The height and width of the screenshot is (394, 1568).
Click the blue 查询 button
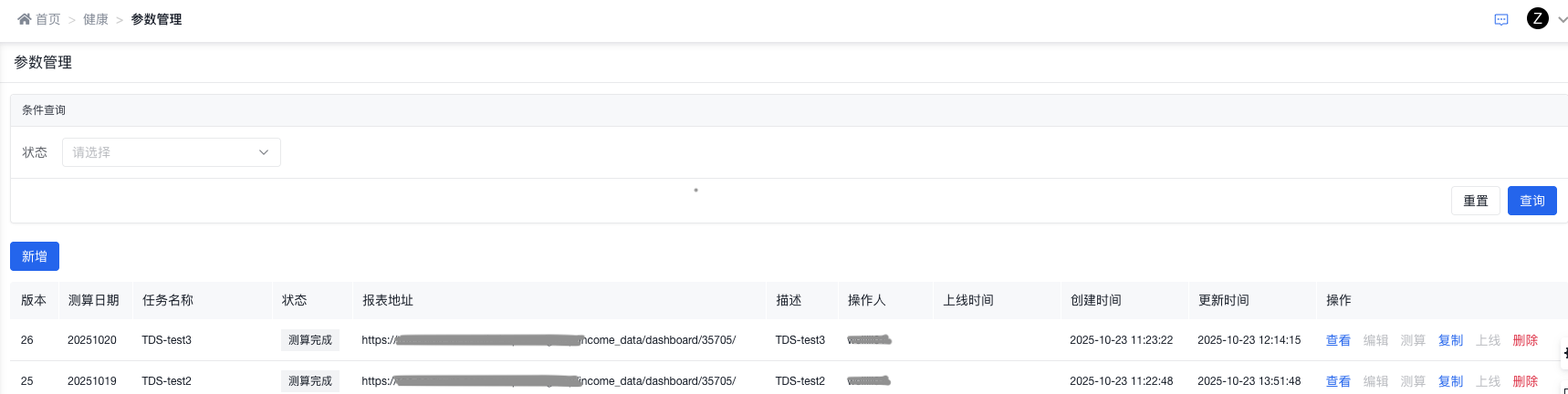tap(1531, 201)
